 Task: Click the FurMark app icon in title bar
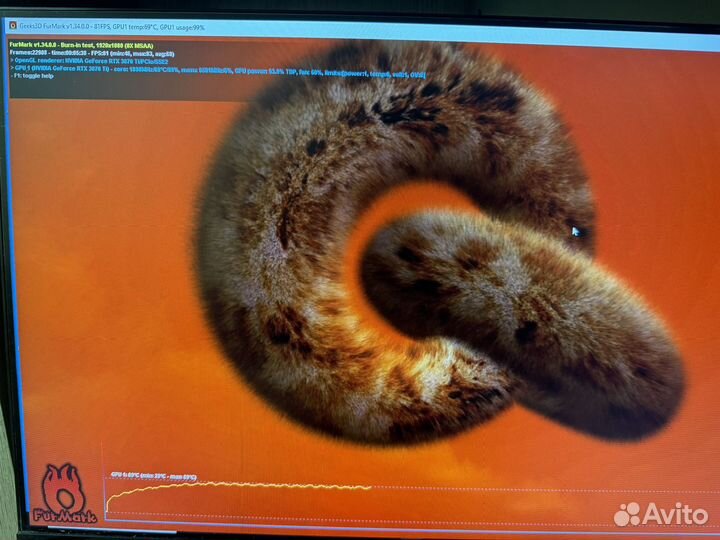click(12, 25)
